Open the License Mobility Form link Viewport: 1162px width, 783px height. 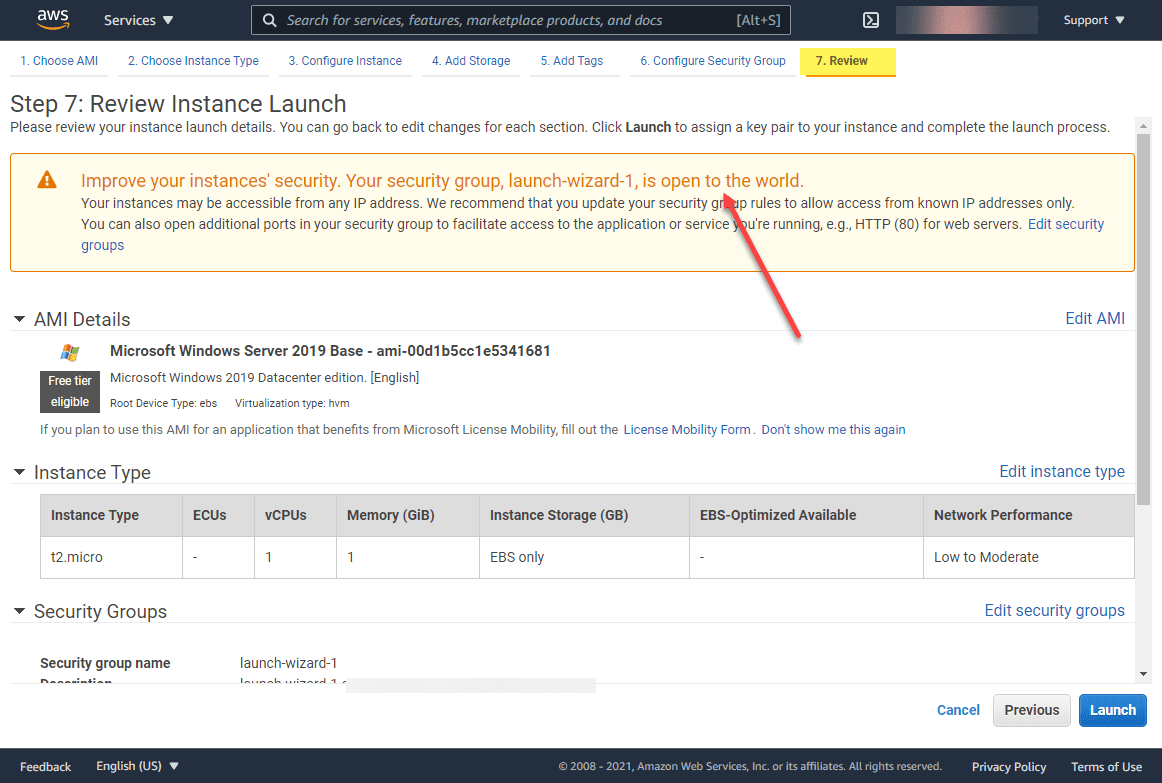[x=686, y=430]
